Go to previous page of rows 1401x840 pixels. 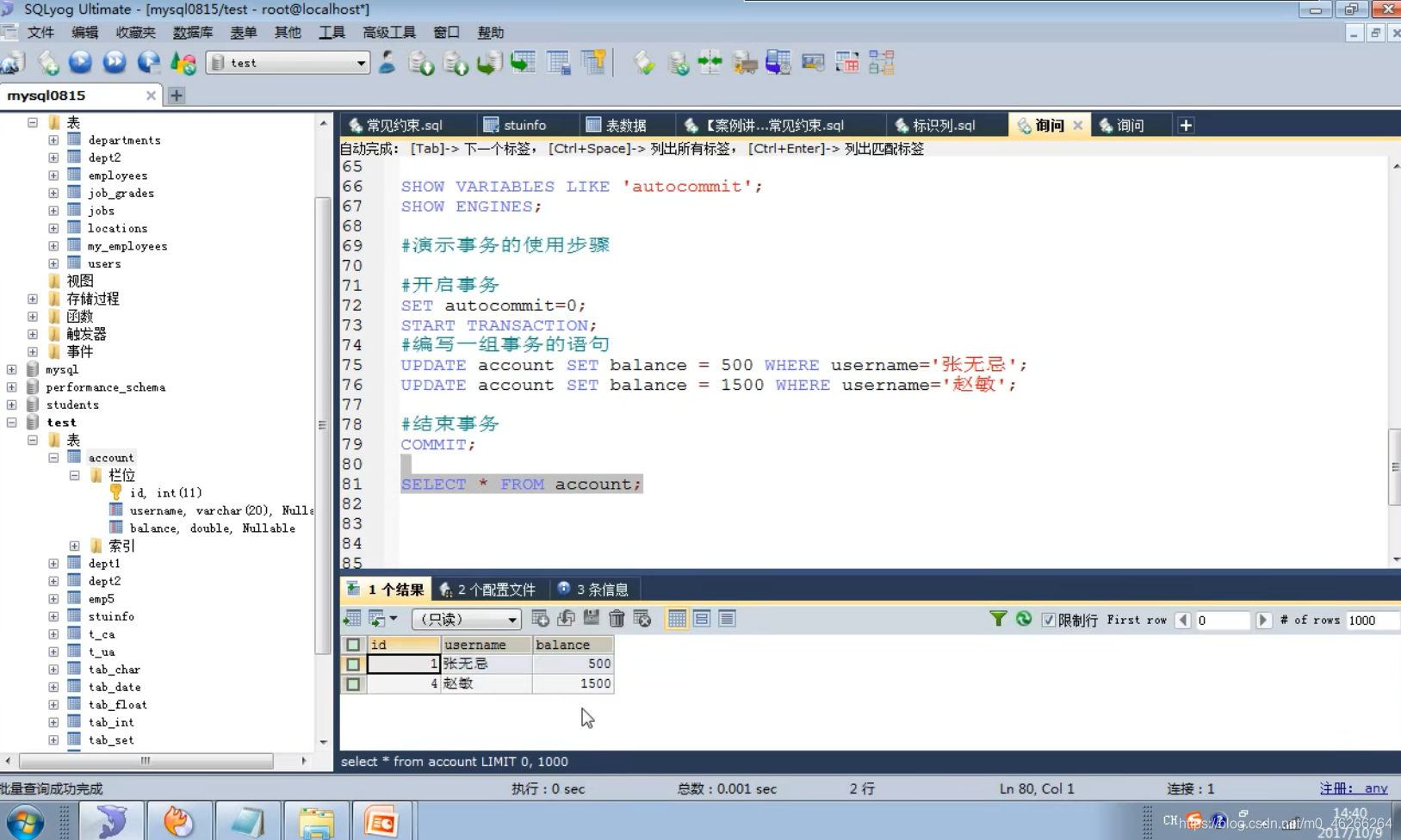(1182, 620)
